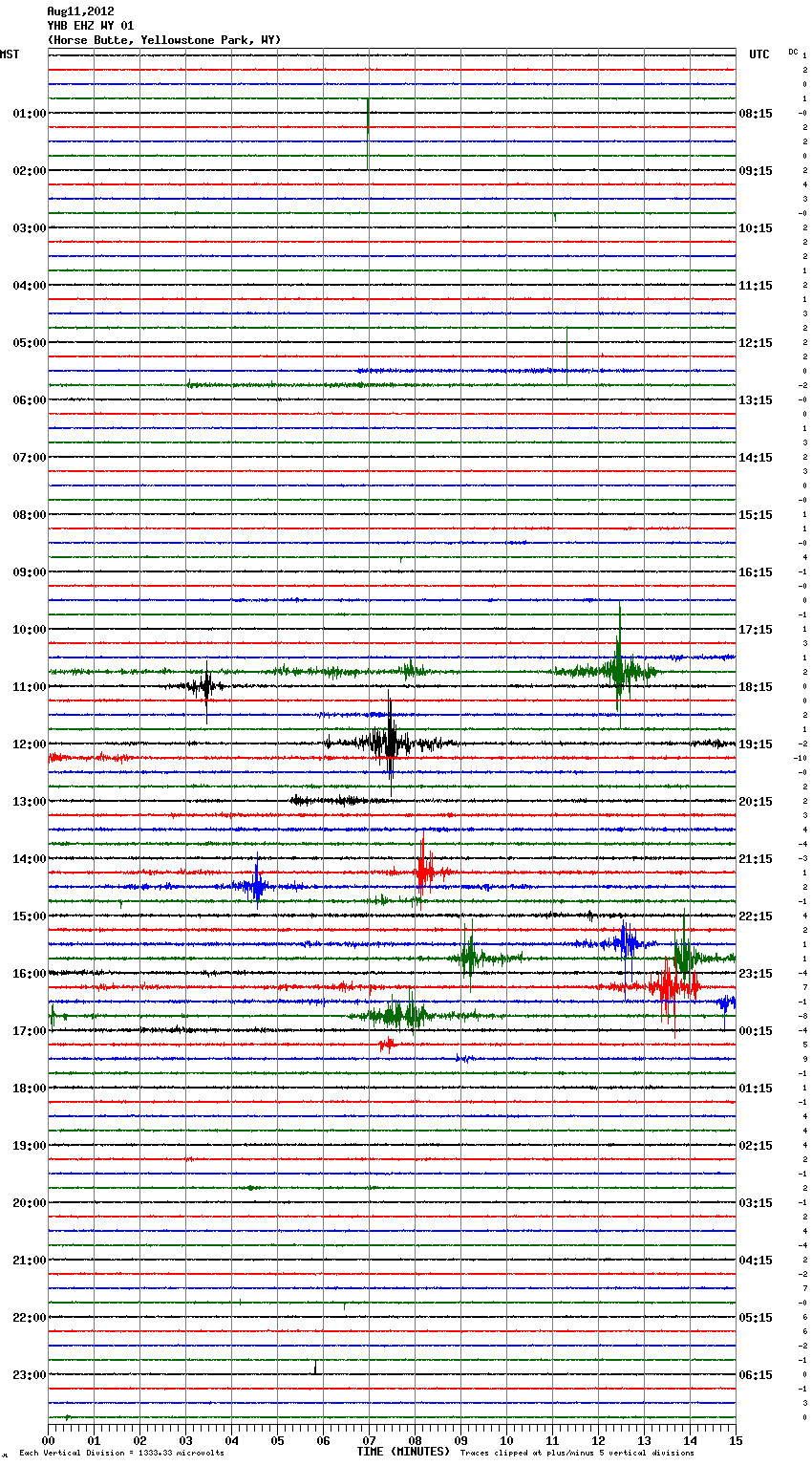This screenshot has height=1466, width=812.
Task: Click the '03:00' MST time label
Action: (29, 228)
